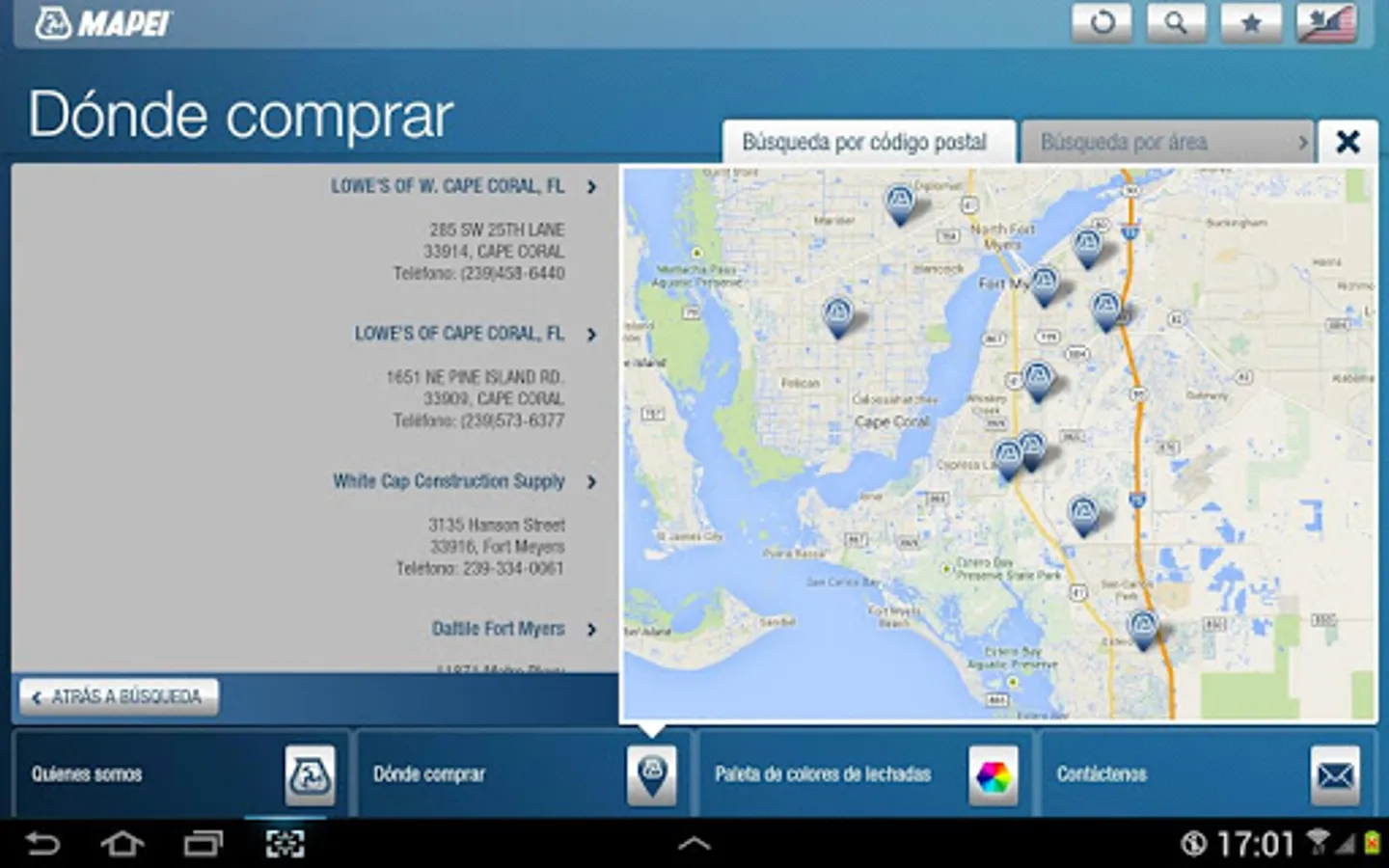The height and width of the screenshot is (868, 1389).
Task: Switch to Búsqueda por código postal tab
Action: (x=868, y=142)
